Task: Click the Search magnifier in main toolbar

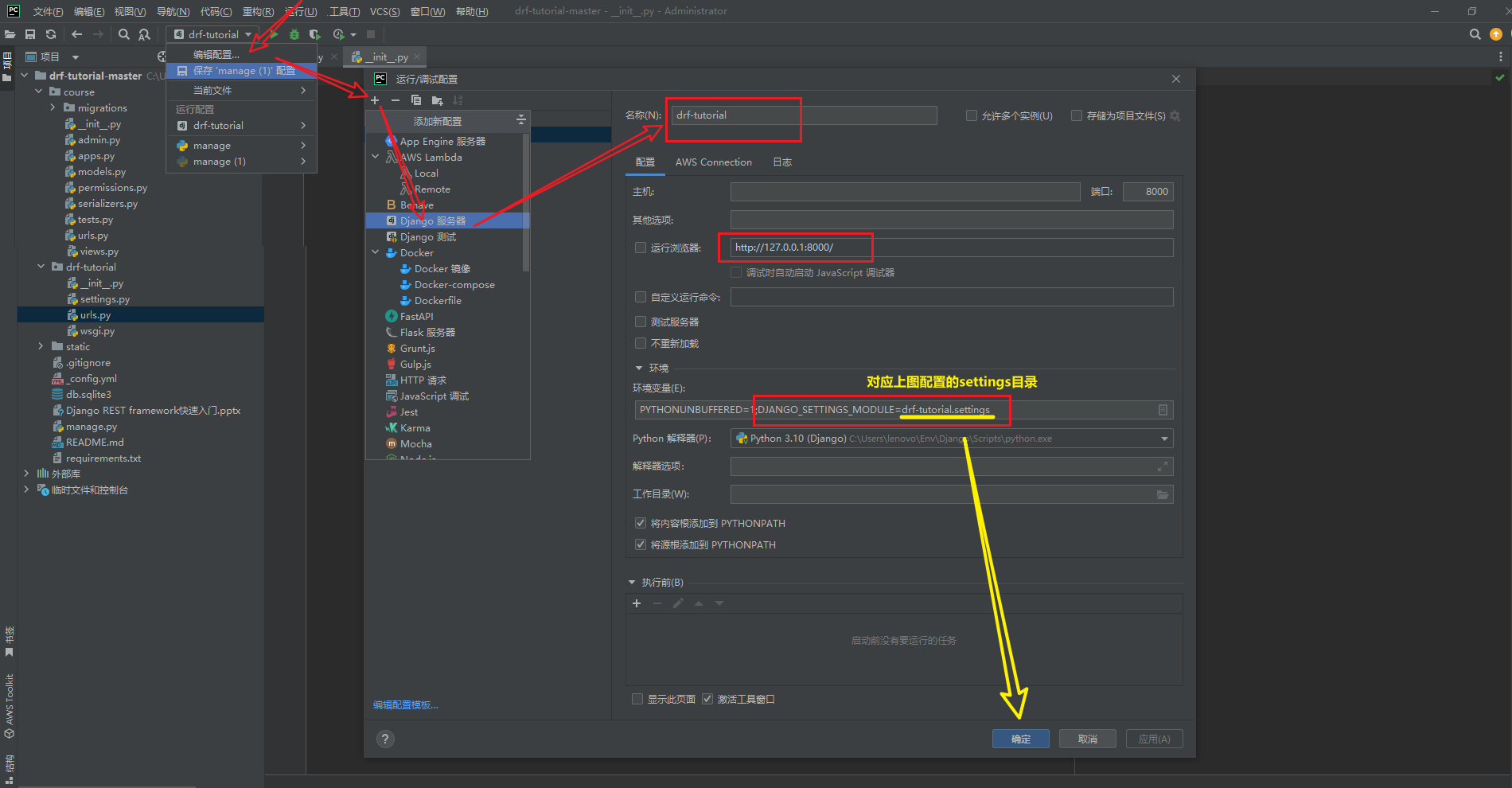Action: [x=123, y=34]
